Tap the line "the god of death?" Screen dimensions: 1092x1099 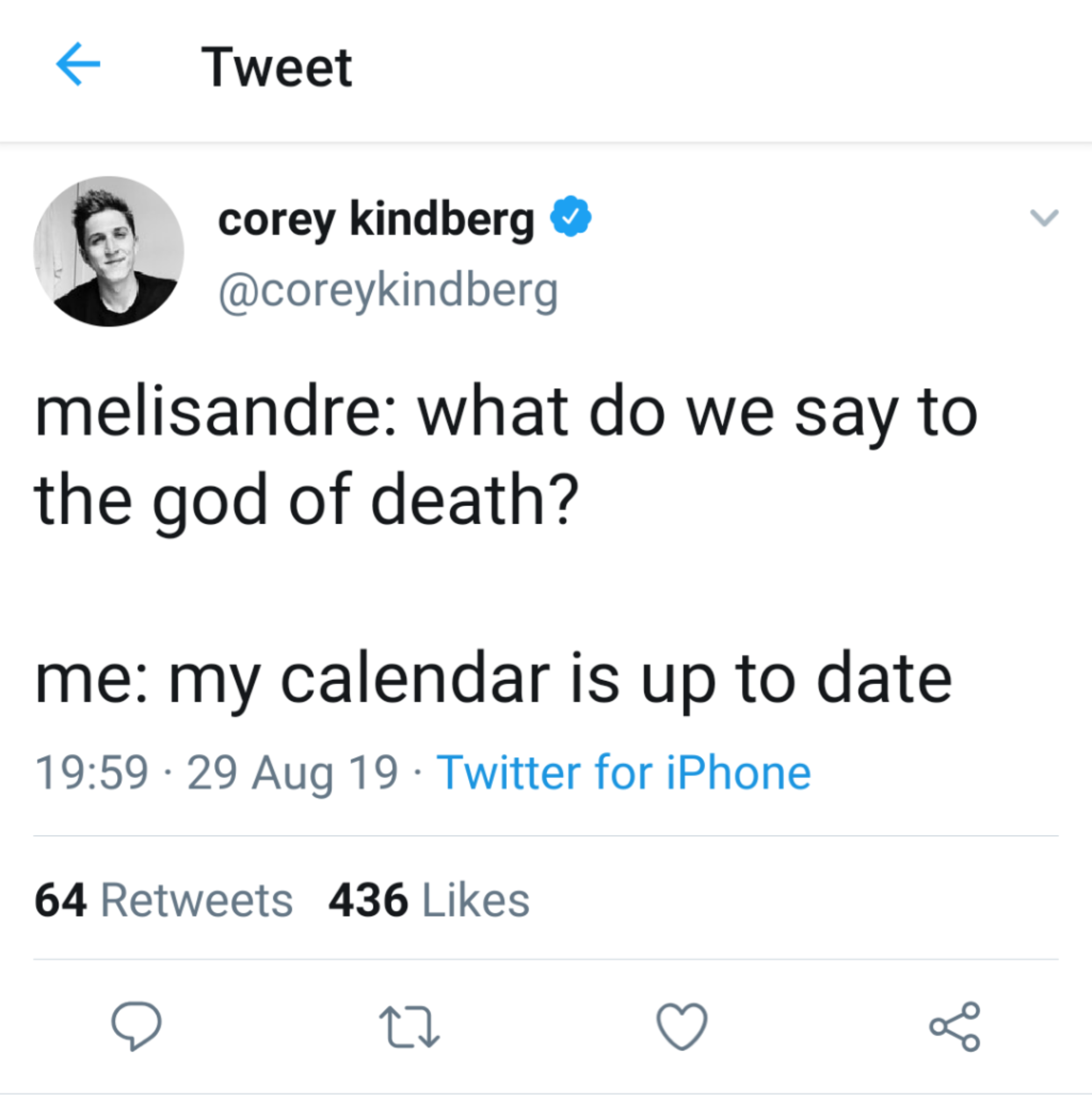(306, 500)
